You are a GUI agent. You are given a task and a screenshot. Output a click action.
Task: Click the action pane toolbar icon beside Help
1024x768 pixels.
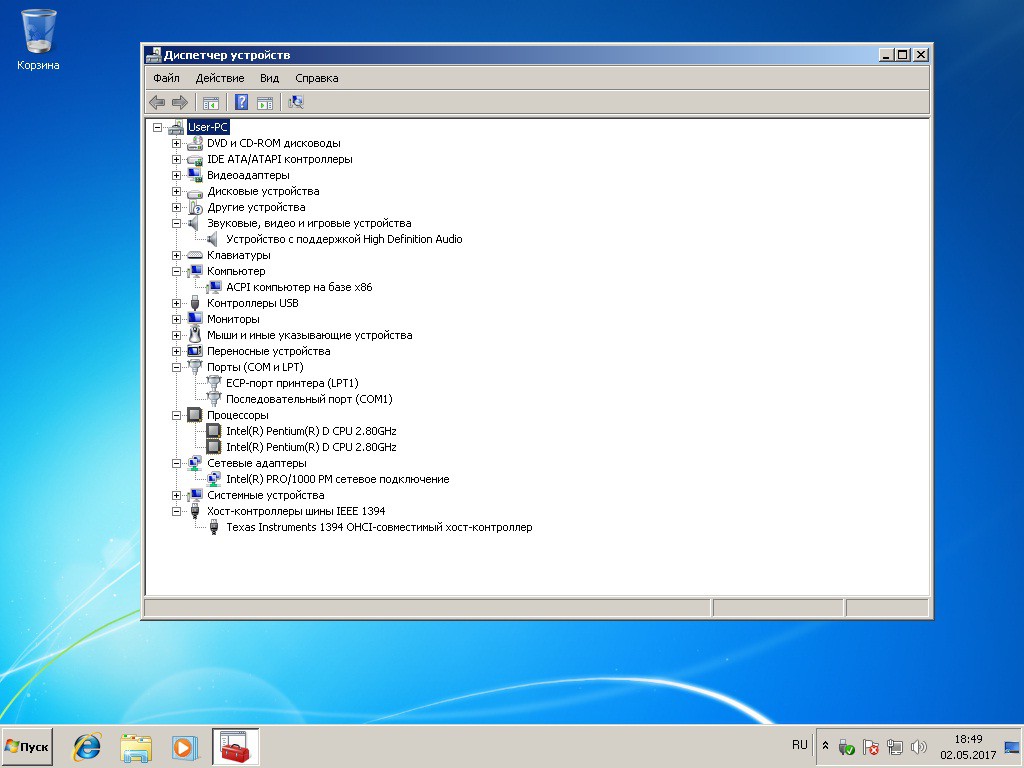click(264, 102)
